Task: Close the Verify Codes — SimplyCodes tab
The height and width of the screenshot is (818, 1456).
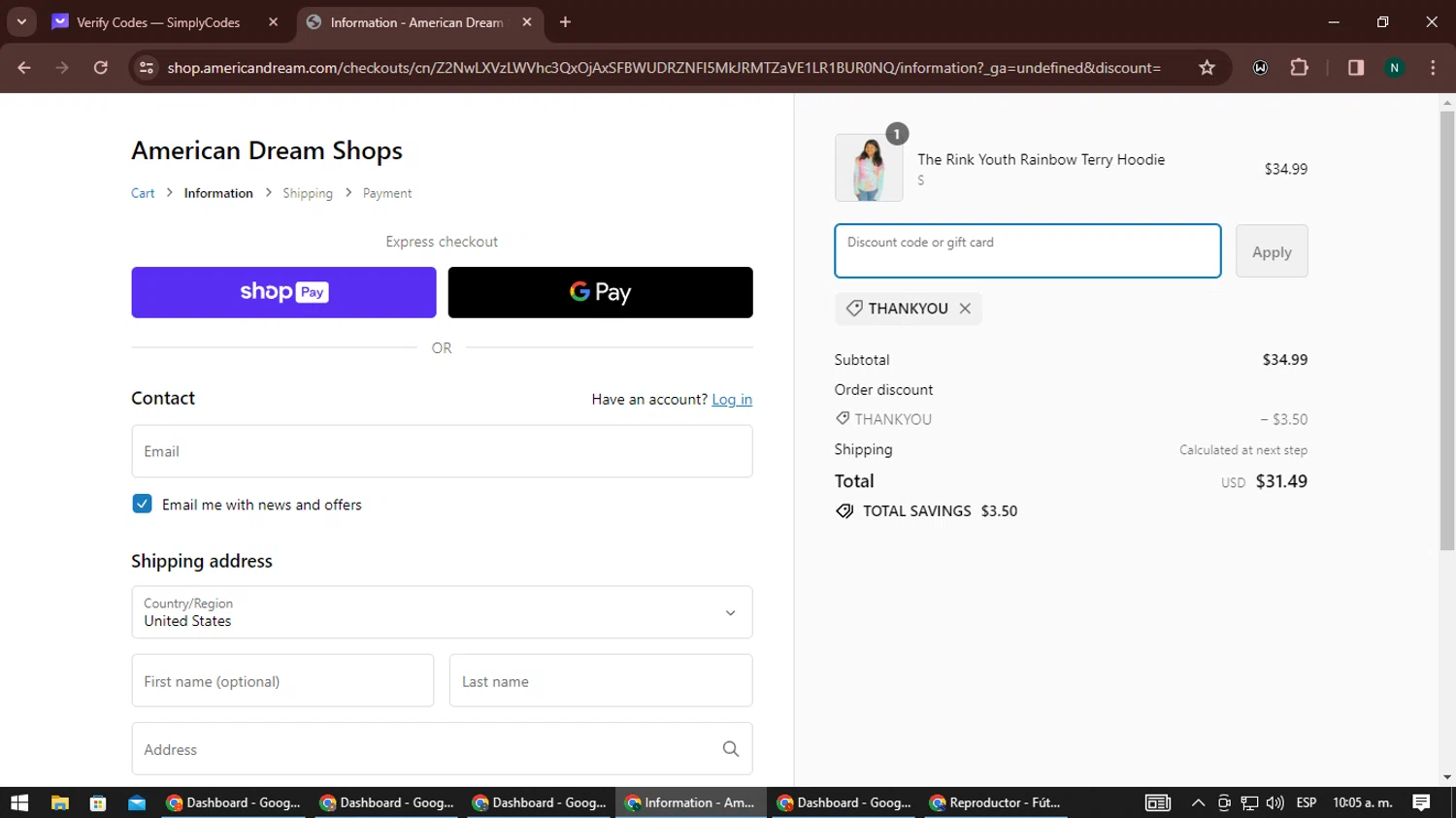Action: click(x=273, y=22)
